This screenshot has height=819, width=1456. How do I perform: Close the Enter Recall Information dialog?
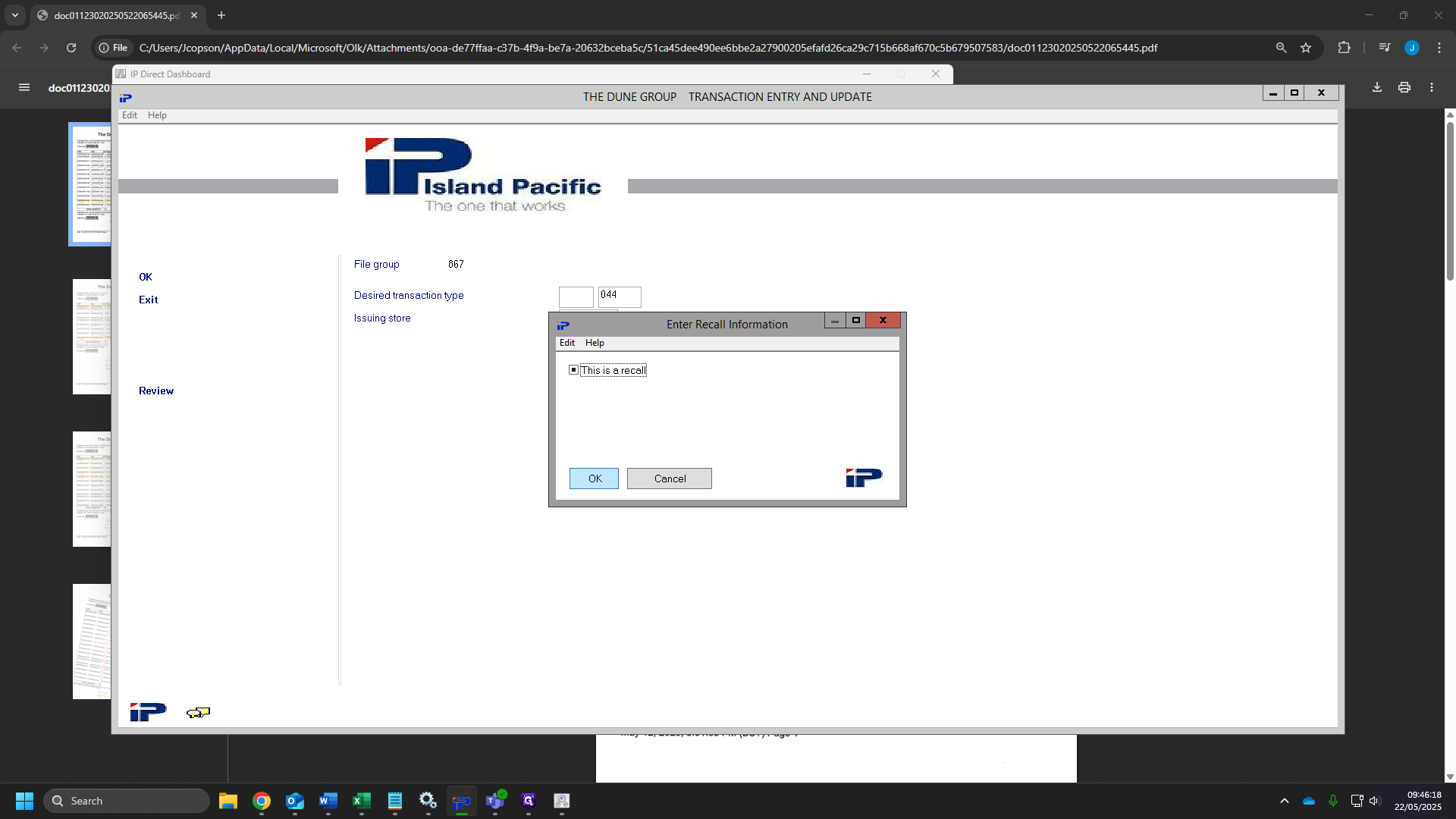(x=883, y=320)
